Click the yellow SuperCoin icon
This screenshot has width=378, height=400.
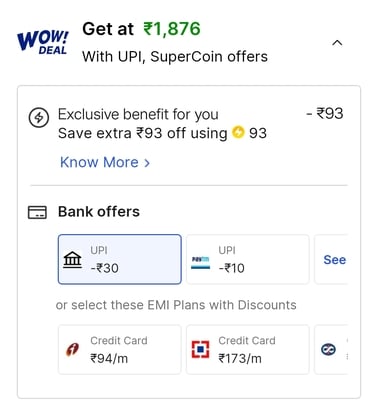pyautogui.click(x=238, y=133)
